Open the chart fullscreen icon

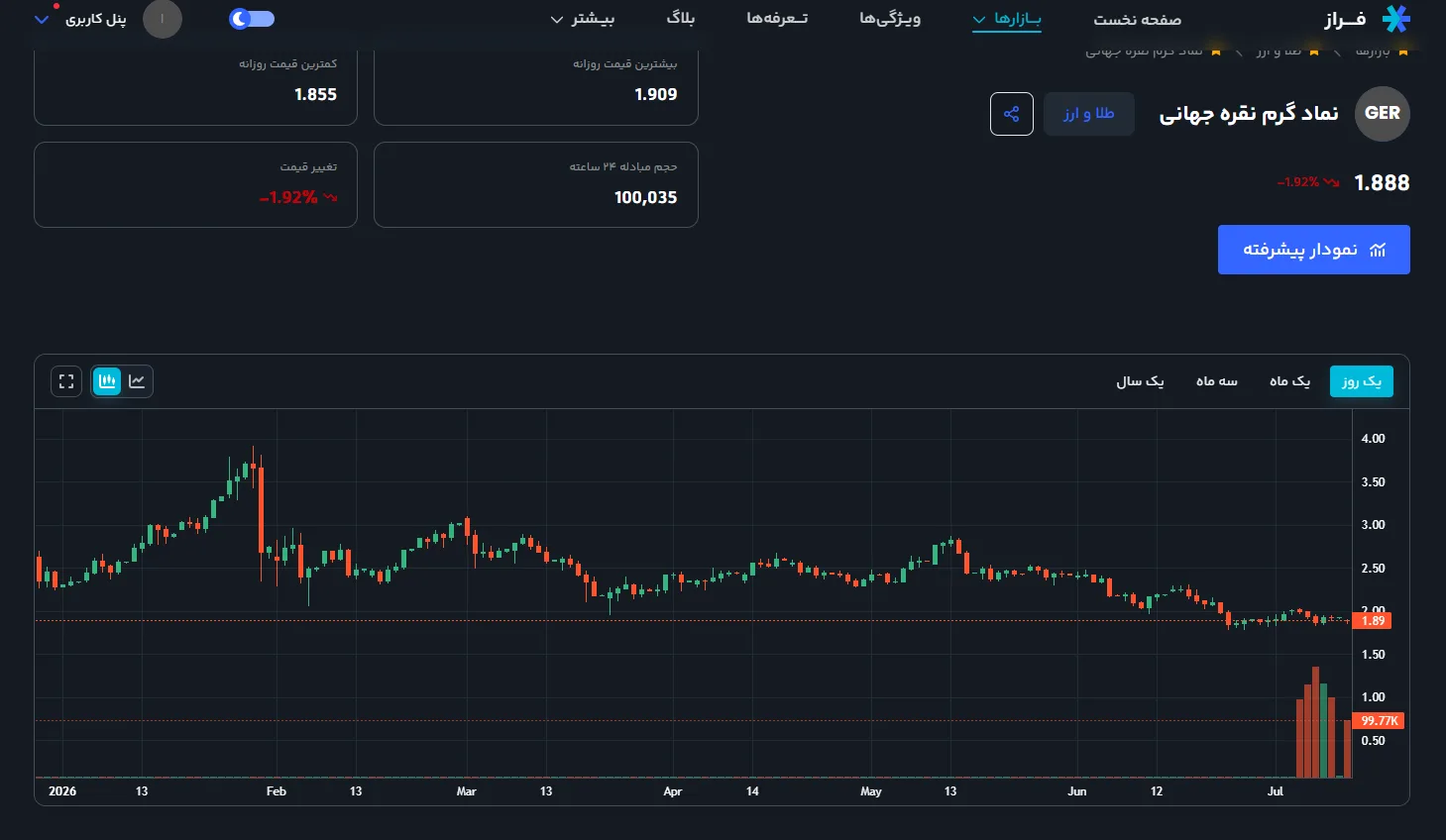[x=66, y=381]
